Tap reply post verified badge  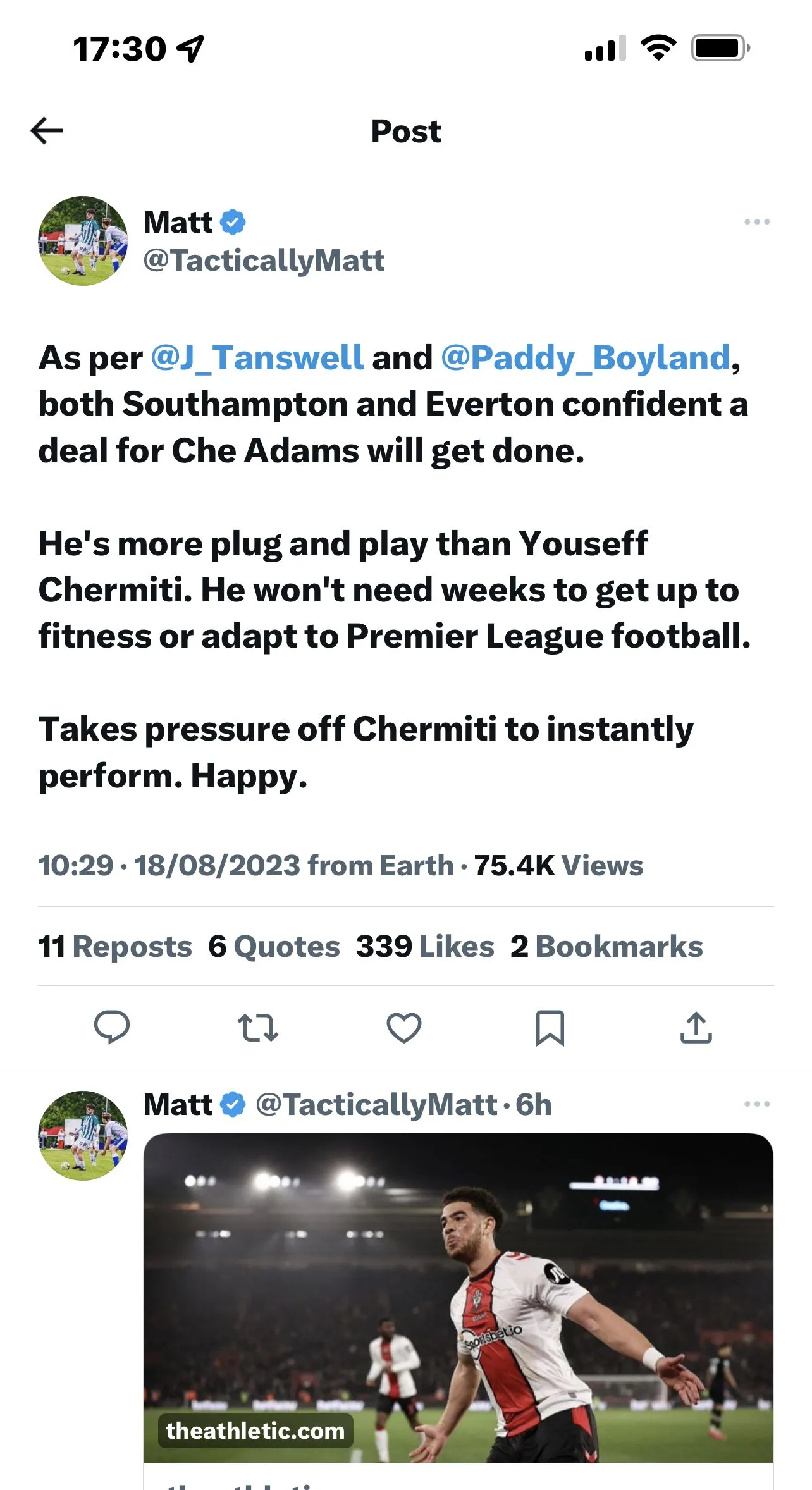[233, 1105]
